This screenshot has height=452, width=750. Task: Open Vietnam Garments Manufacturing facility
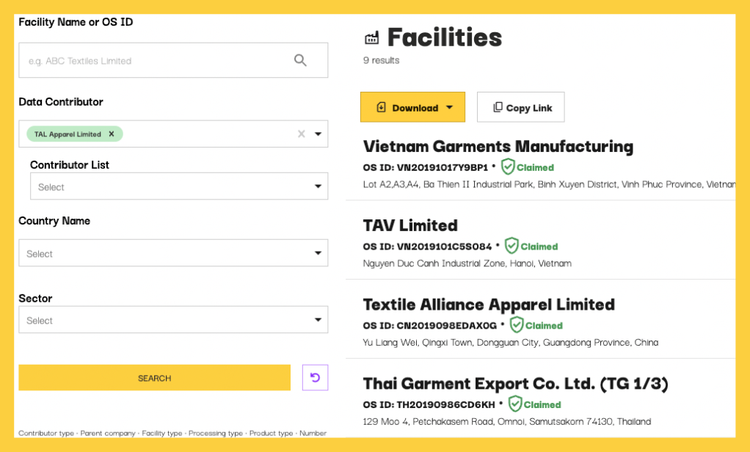[x=498, y=147]
